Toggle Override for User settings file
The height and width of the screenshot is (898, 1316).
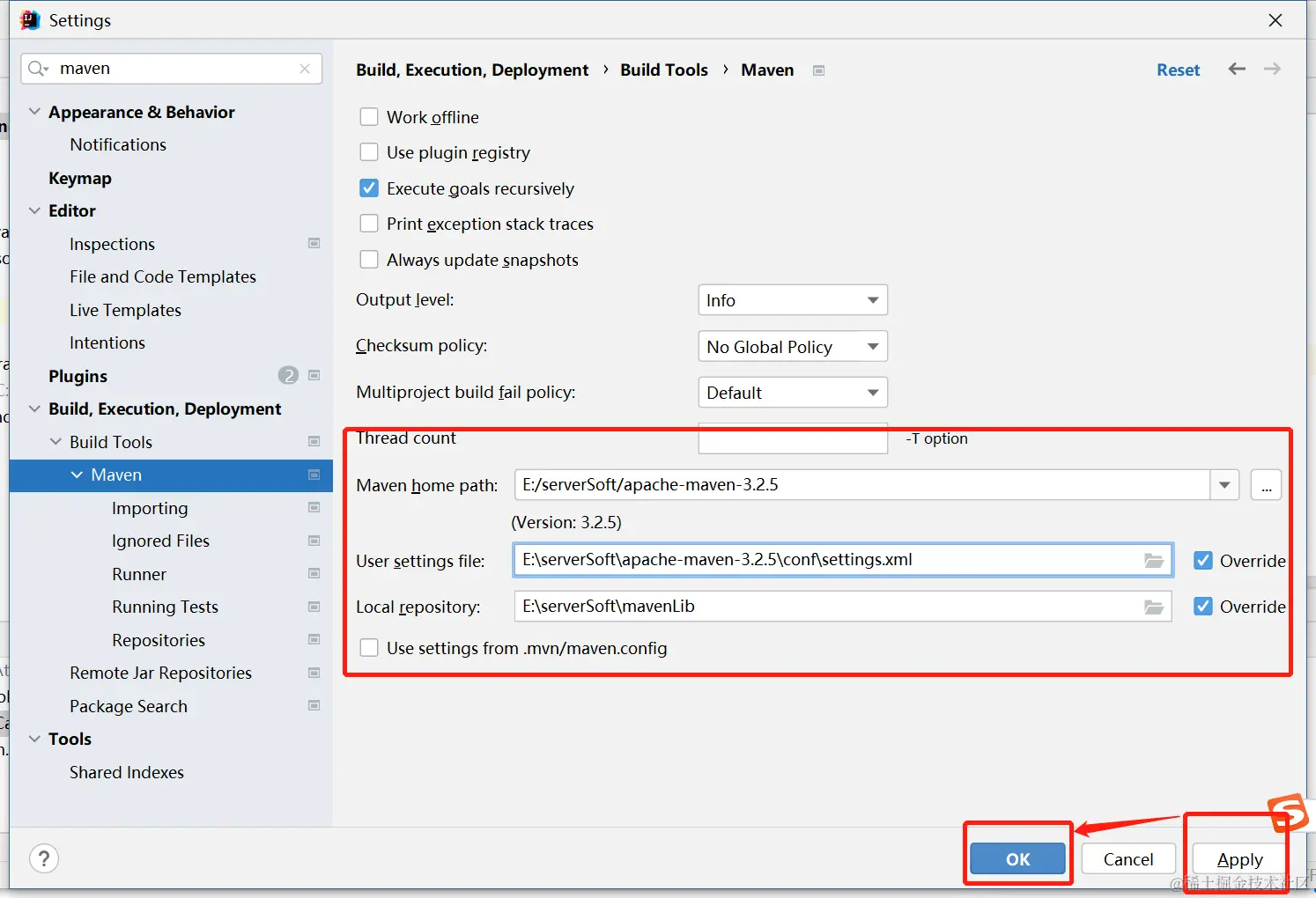tap(1203, 561)
